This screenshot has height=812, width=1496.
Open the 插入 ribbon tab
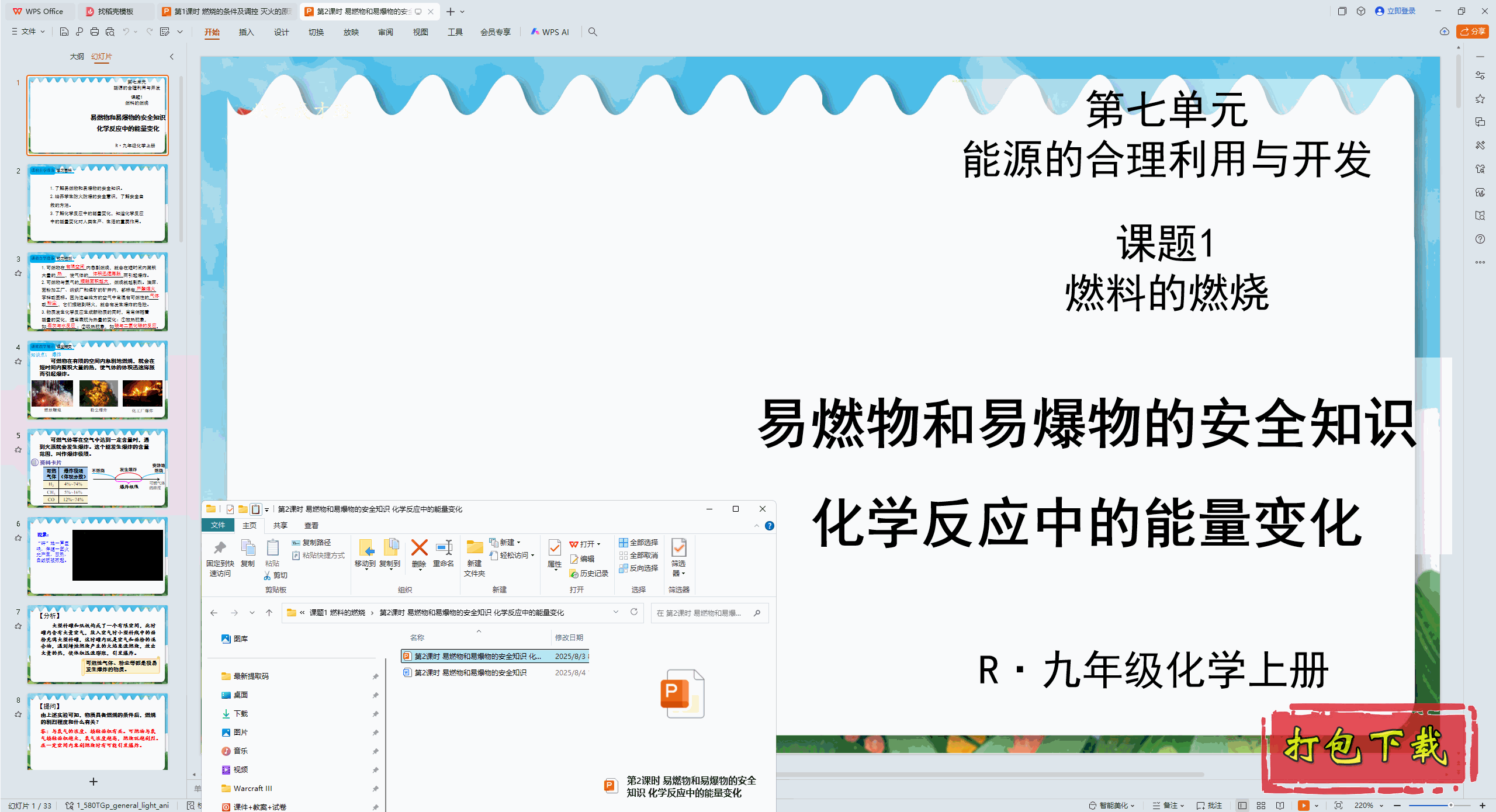point(246,32)
